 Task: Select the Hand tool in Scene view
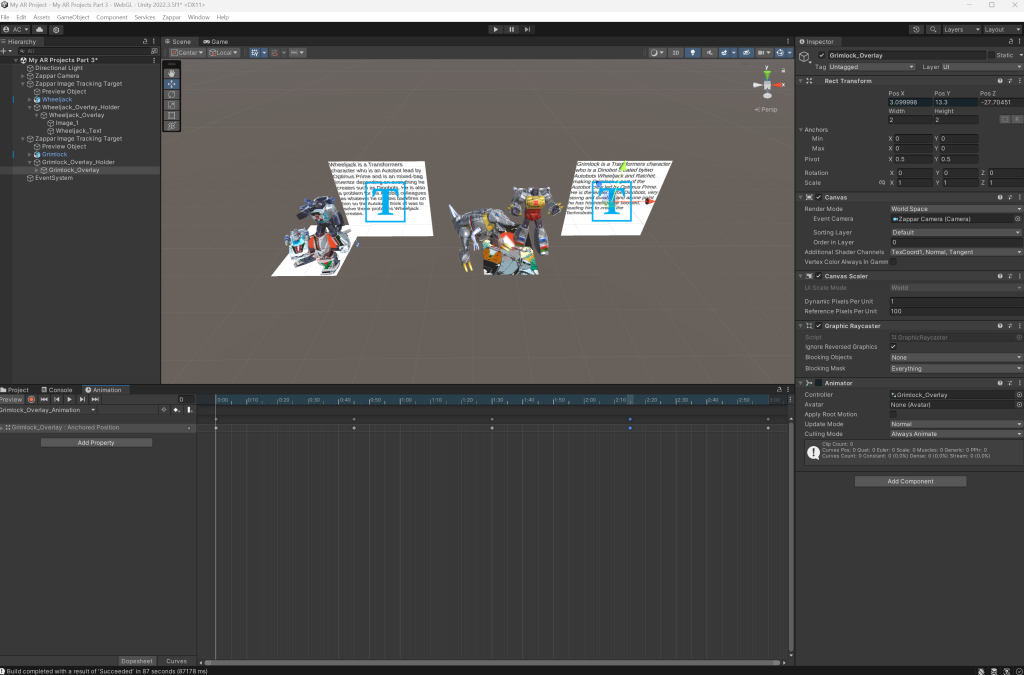tap(171, 73)
